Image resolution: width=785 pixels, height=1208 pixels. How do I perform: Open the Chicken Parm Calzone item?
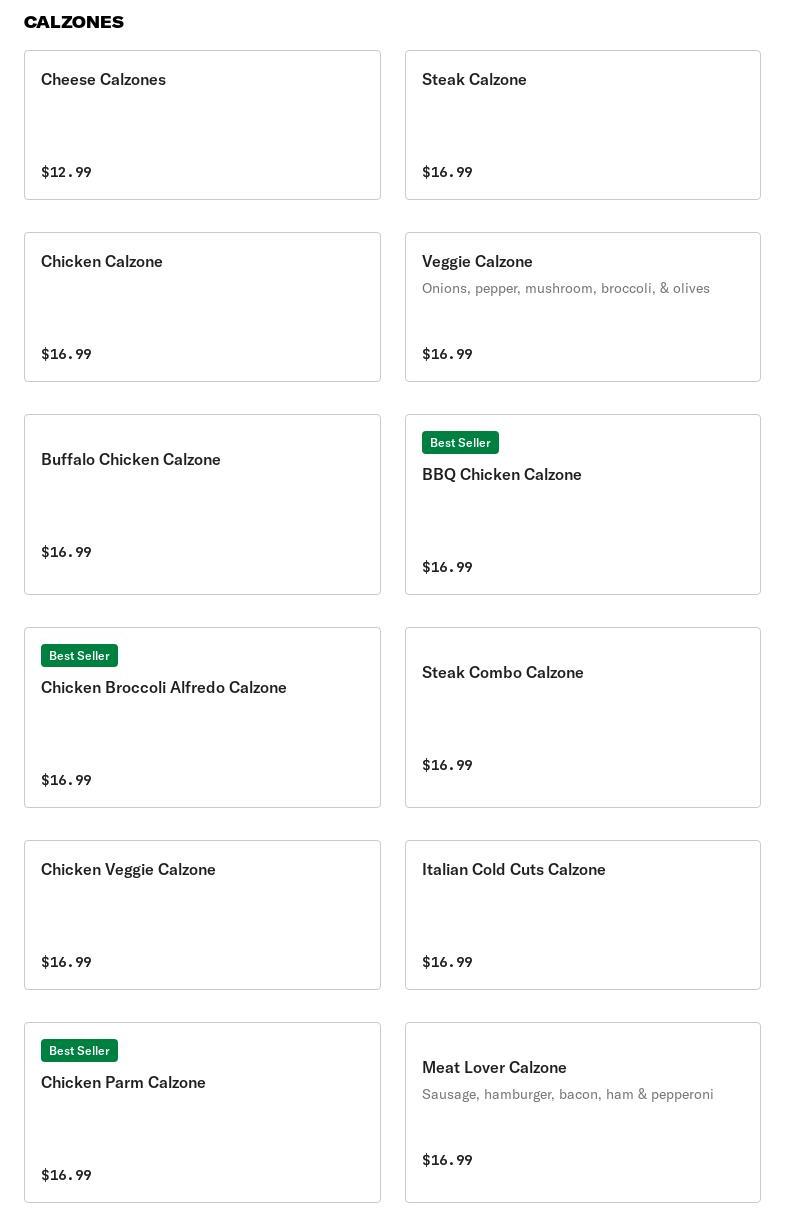tap(202, 1113)
